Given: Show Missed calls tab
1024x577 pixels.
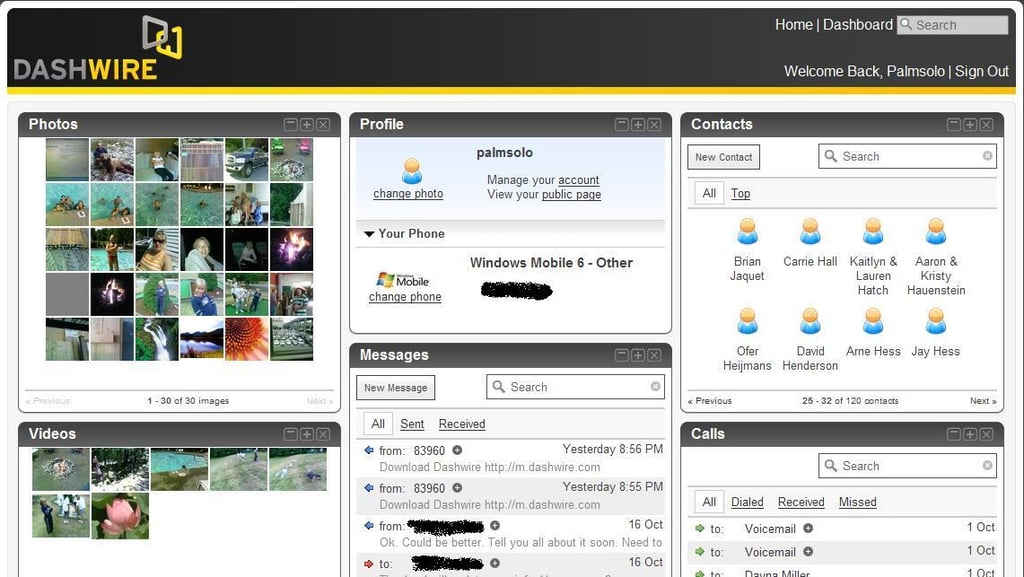Looking at the screenshot, I should click(x=857, y=502).
